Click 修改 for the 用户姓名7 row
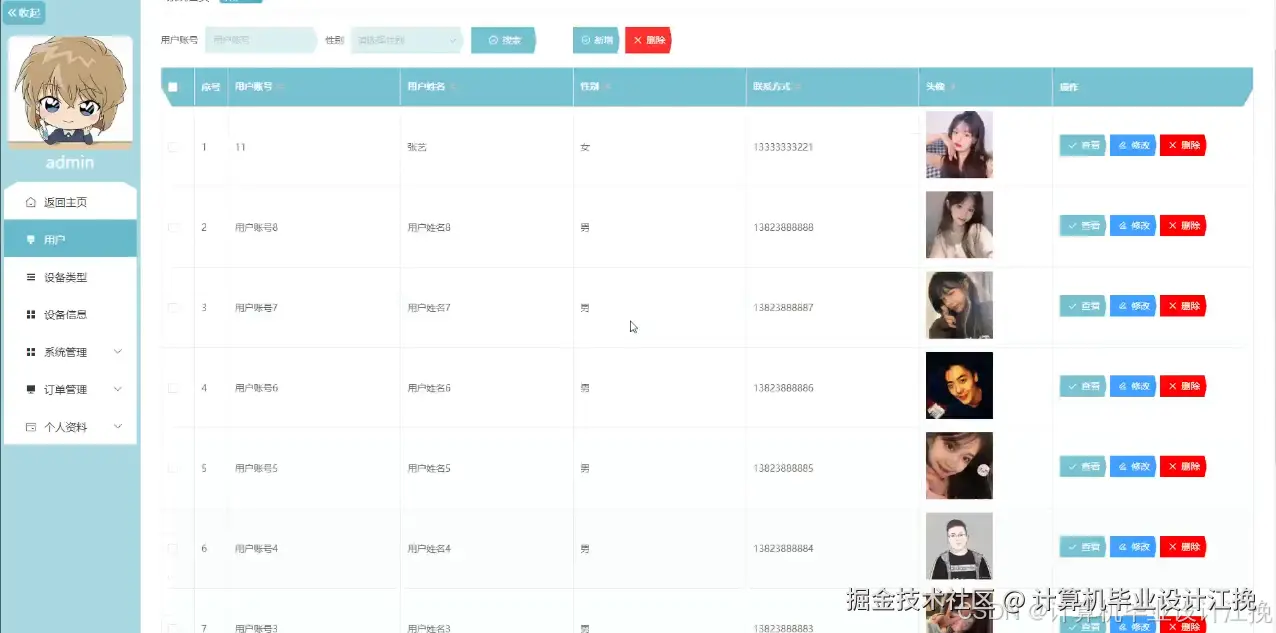Screen dimensions: 1276x633 click(1133, 305)
